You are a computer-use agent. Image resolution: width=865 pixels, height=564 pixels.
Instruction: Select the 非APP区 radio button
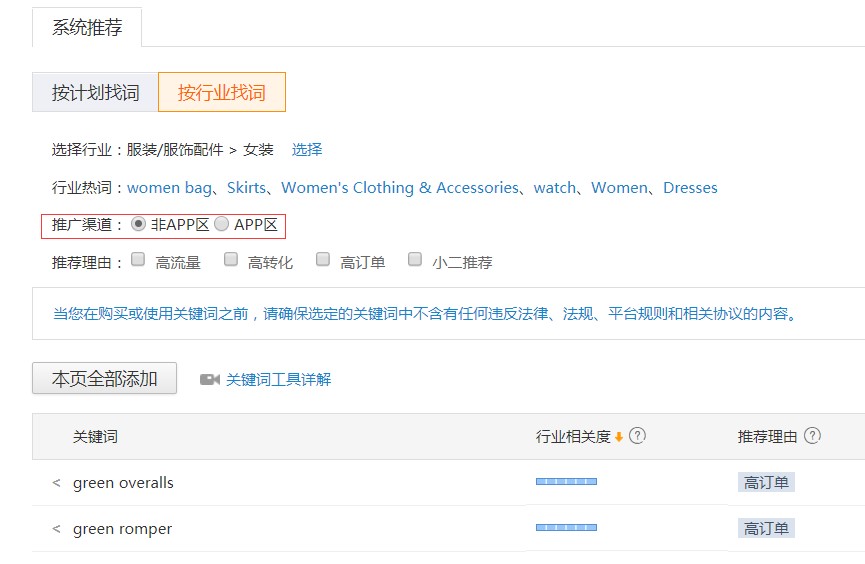coord(139,224)
